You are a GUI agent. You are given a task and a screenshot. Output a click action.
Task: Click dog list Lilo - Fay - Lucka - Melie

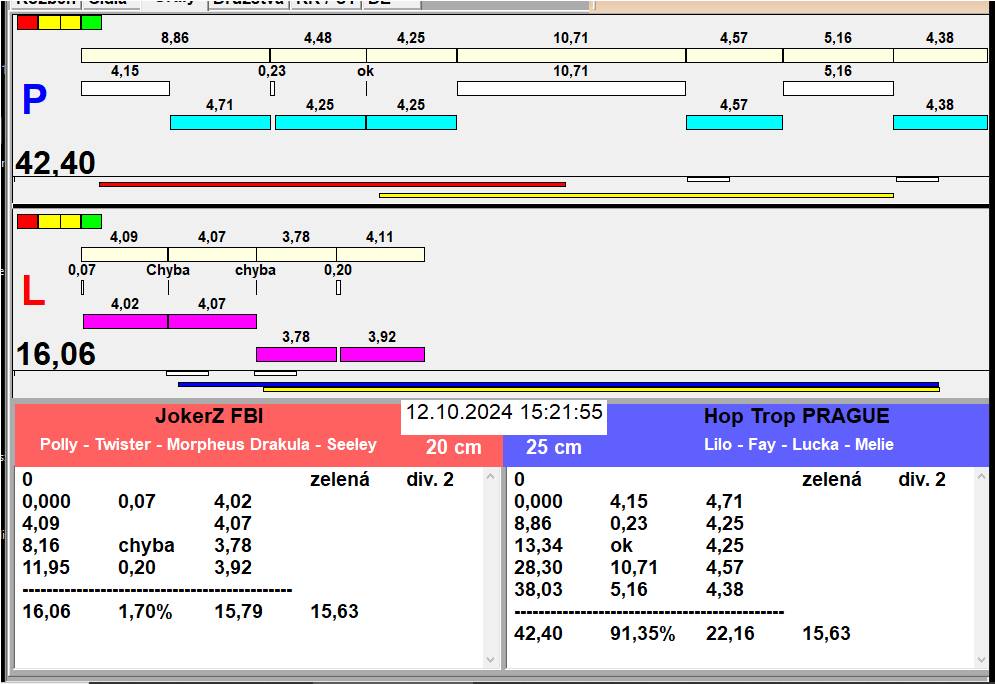[x=798, y=444]
